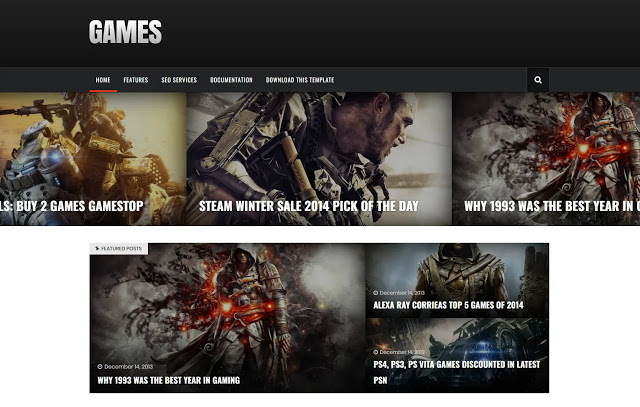
Task: Click the date above PS4, PS3 title
Action: tap(402, 352)
